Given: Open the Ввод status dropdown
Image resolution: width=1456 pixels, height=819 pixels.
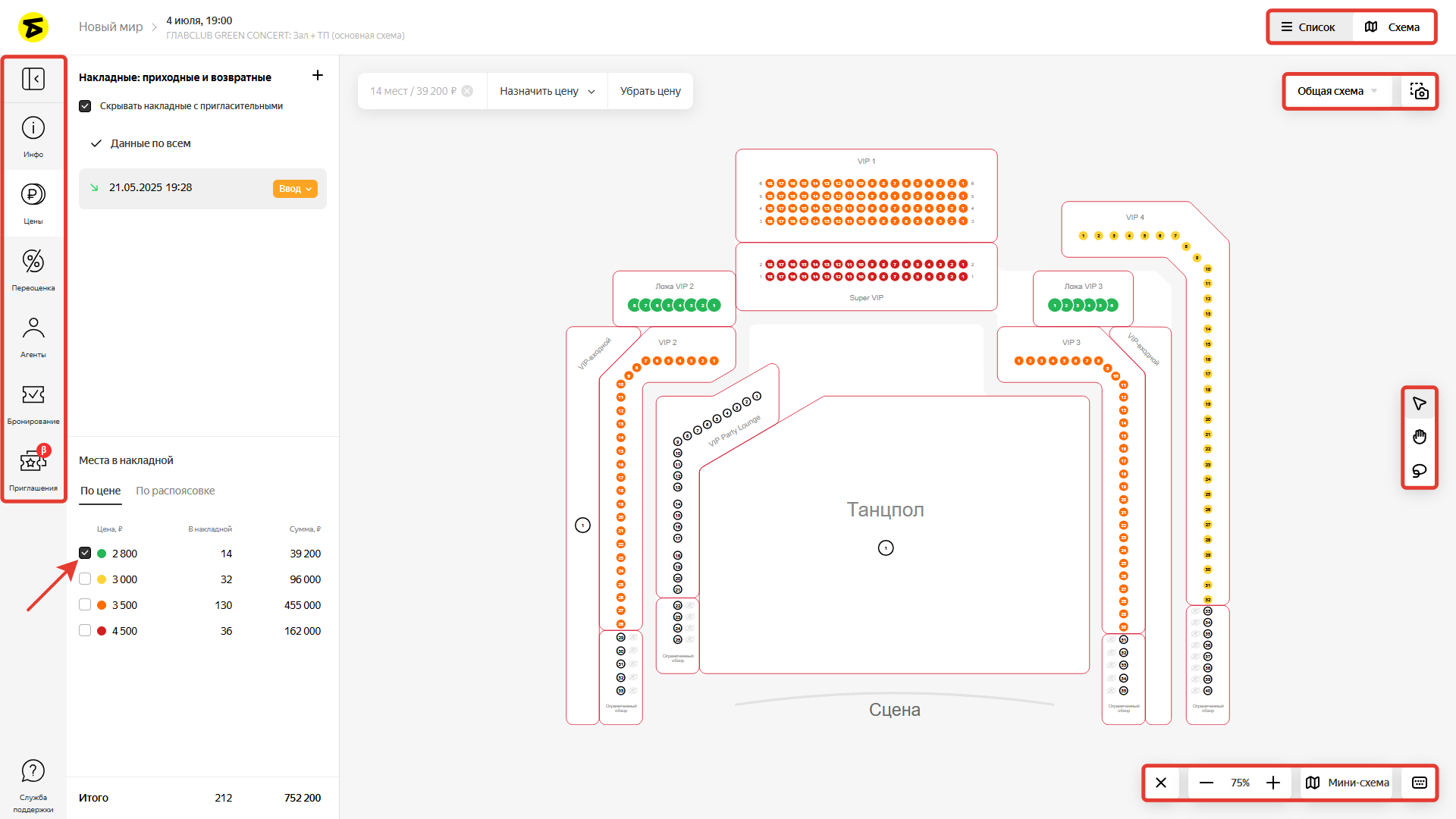Looking at the screenshot, I should [295, 189].
